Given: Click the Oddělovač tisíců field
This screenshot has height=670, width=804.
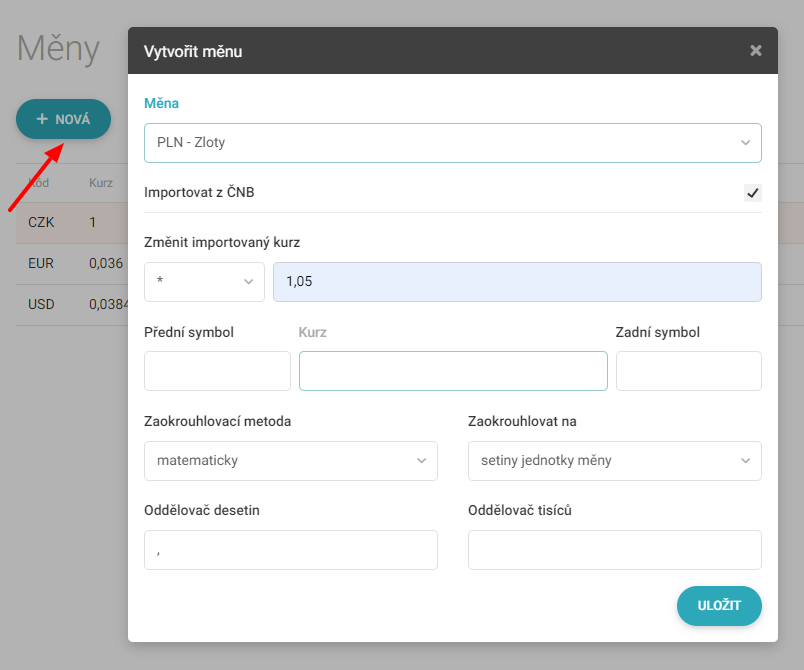Looking at the screenshot, I should tap(614, 550).
